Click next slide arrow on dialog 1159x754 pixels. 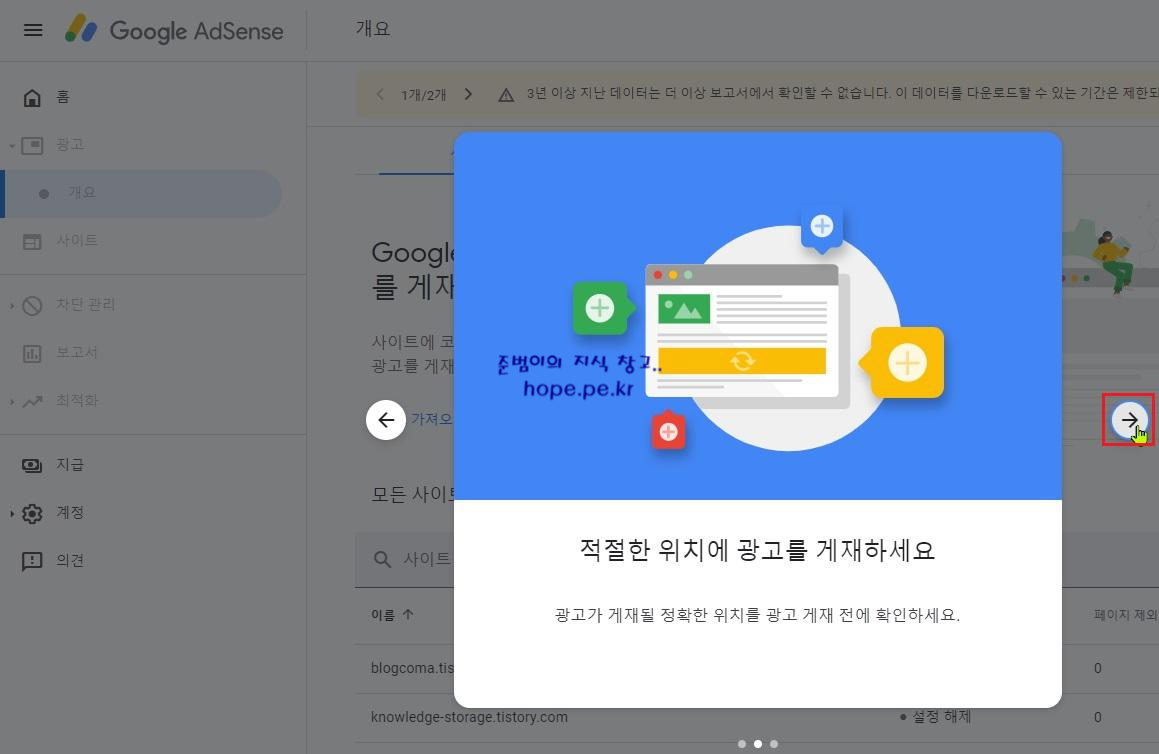pyautogui.click(x=1129, y=420)
